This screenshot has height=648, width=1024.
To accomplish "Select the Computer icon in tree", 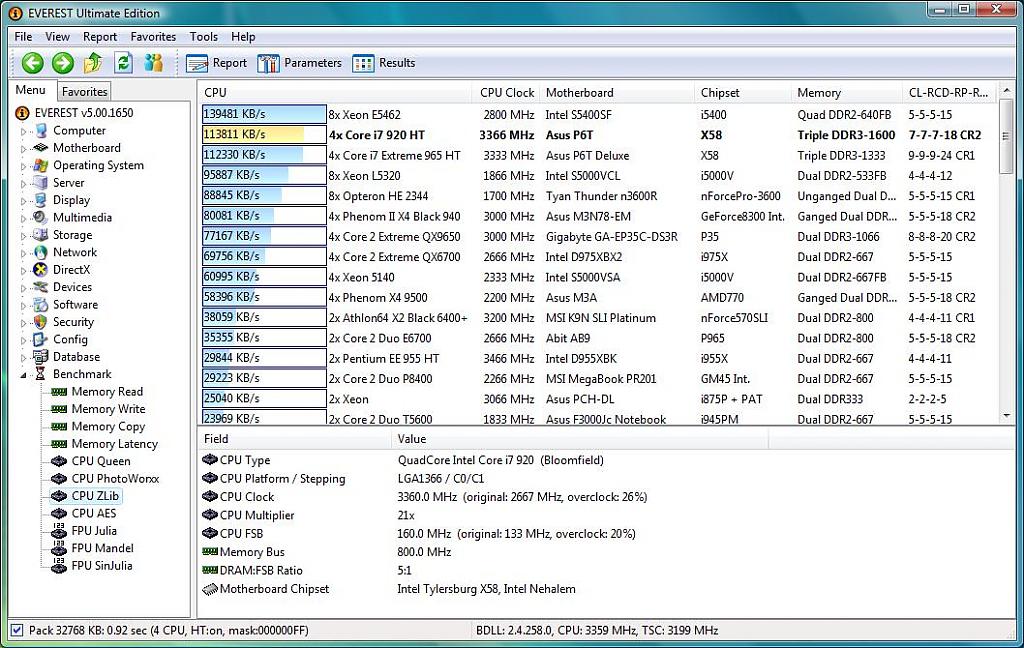I will click(40, 131).
